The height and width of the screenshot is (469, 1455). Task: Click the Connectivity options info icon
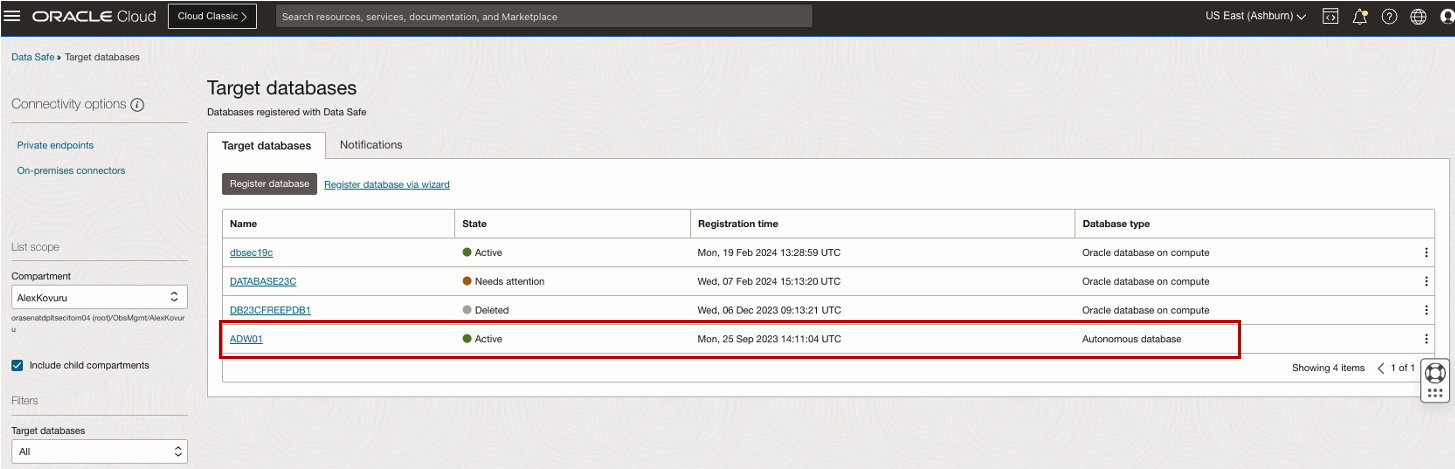pos(138,105)
